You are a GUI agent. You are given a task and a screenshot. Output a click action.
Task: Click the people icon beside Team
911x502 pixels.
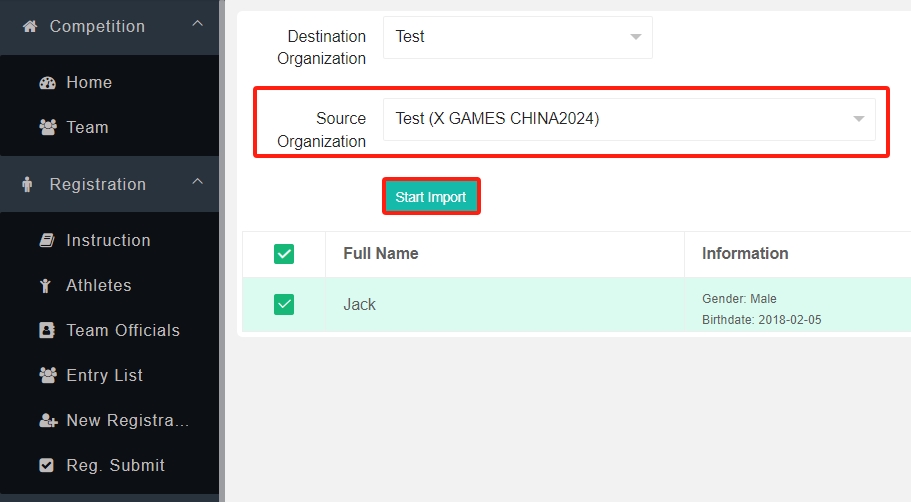[x=47, y=128]
